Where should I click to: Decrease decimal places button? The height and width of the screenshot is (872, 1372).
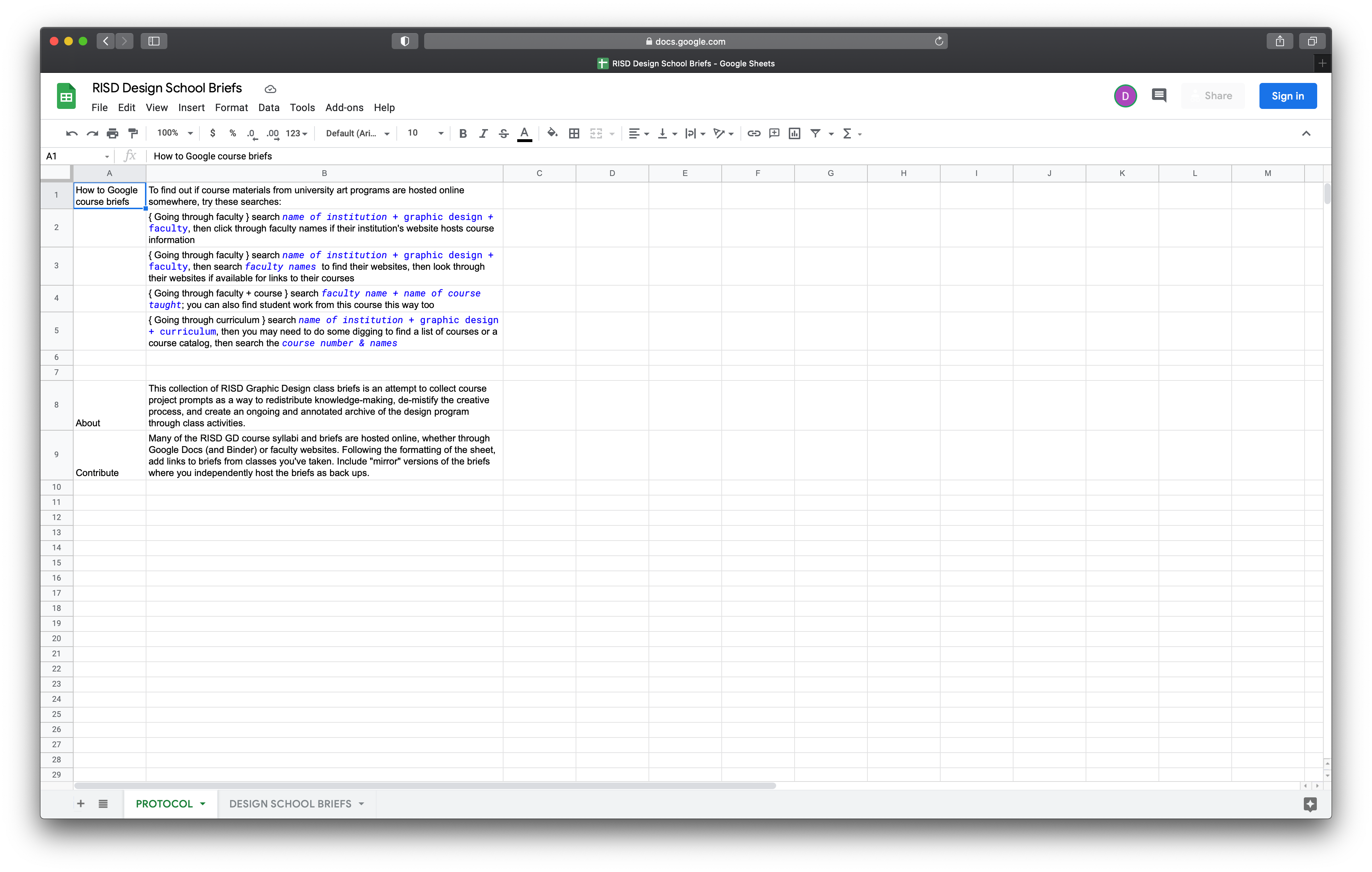coord(252,133)
